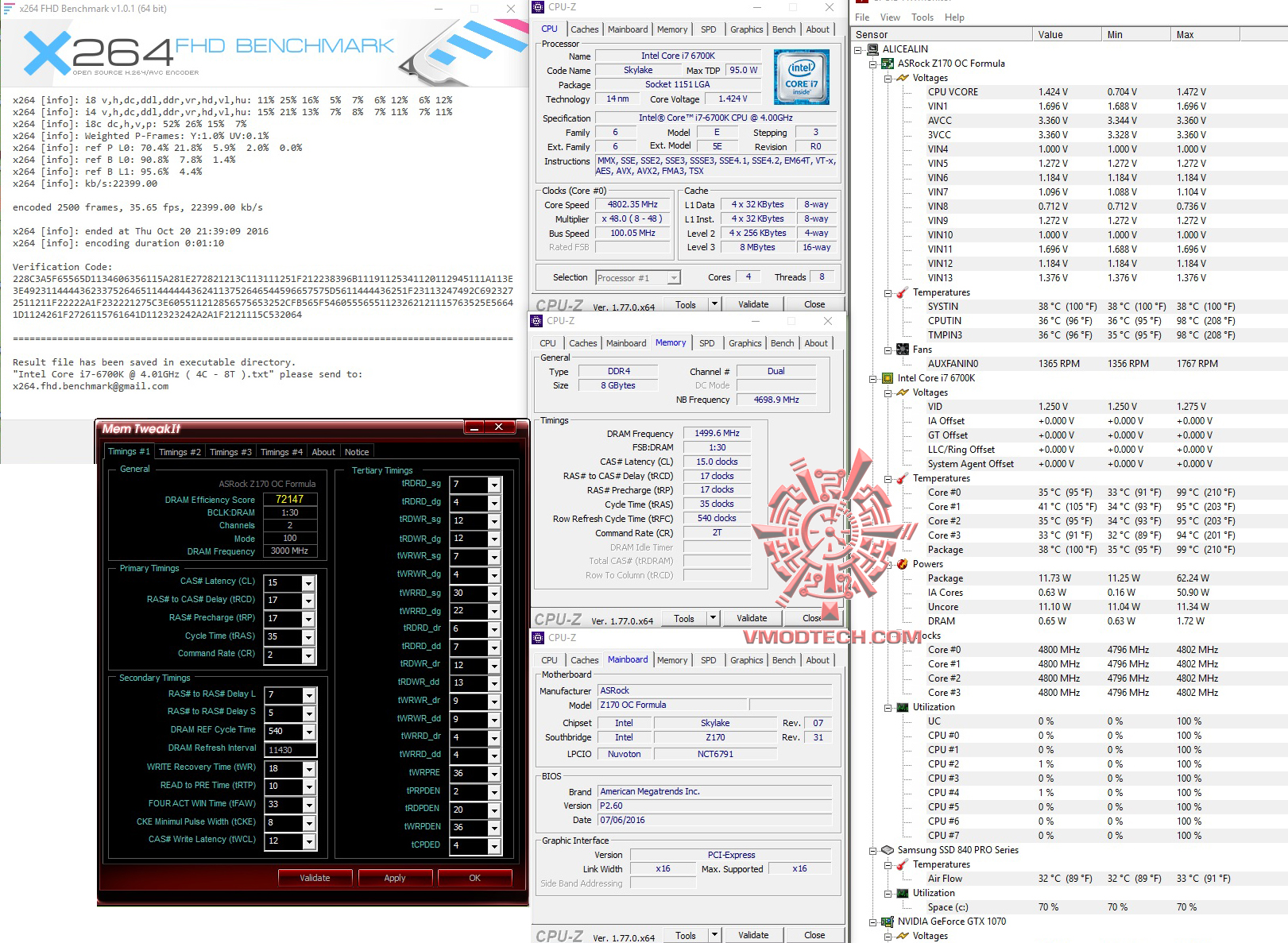Click the DRAM Refresh Interval value field

tap(289, 748)
